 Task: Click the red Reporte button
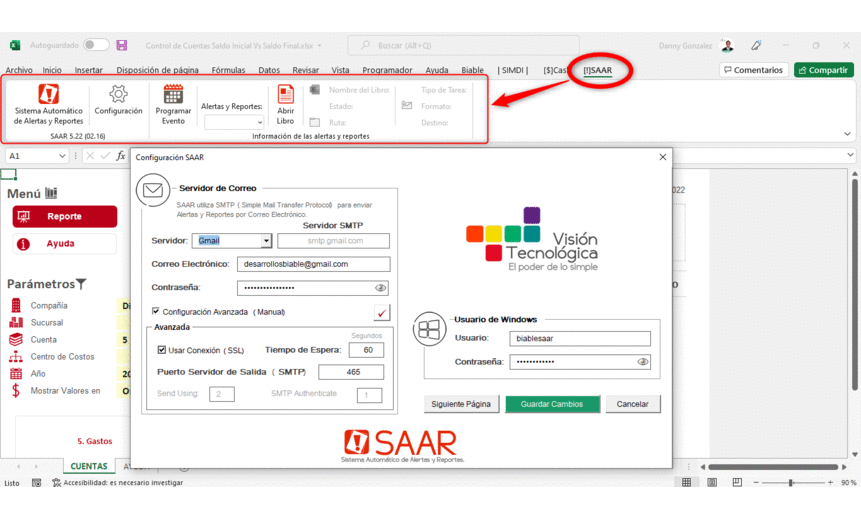point(65,216)
